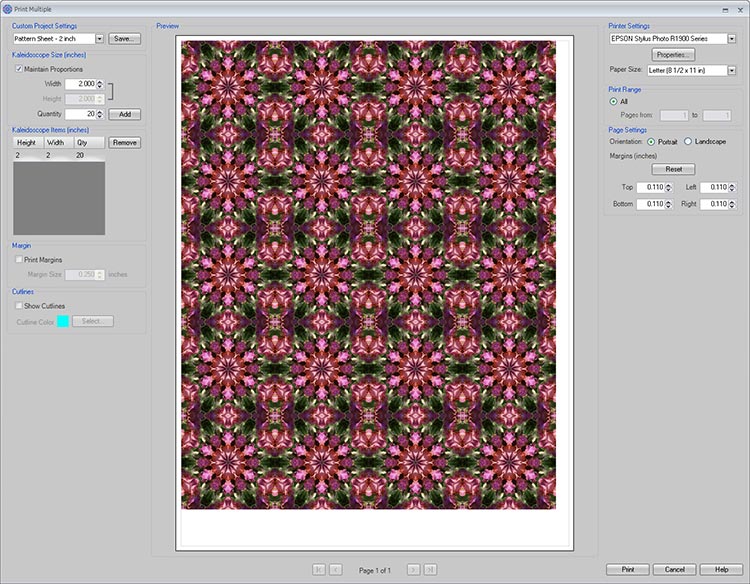The width and height of the screenshot is (750, 584).
Task: Click the Left margin value field
Action: click(x=714, y=187)
